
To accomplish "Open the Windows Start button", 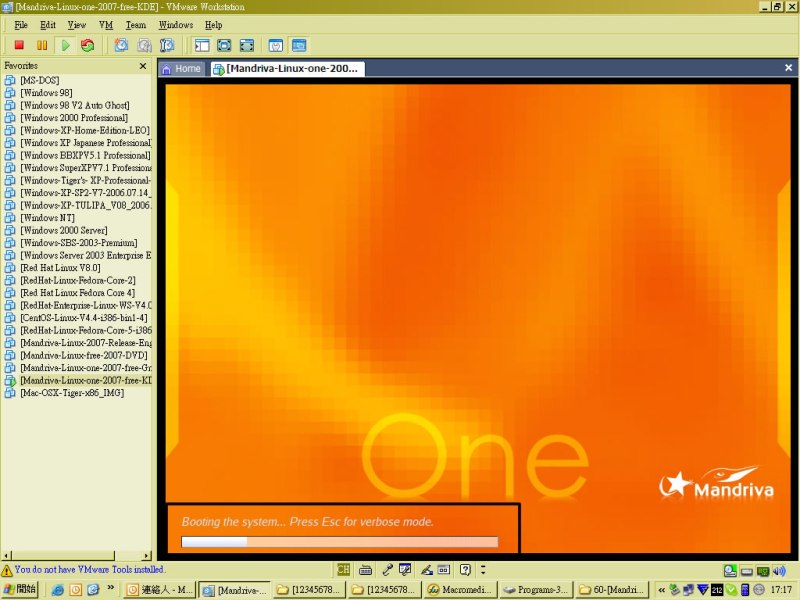I will (x=19, y=589).
